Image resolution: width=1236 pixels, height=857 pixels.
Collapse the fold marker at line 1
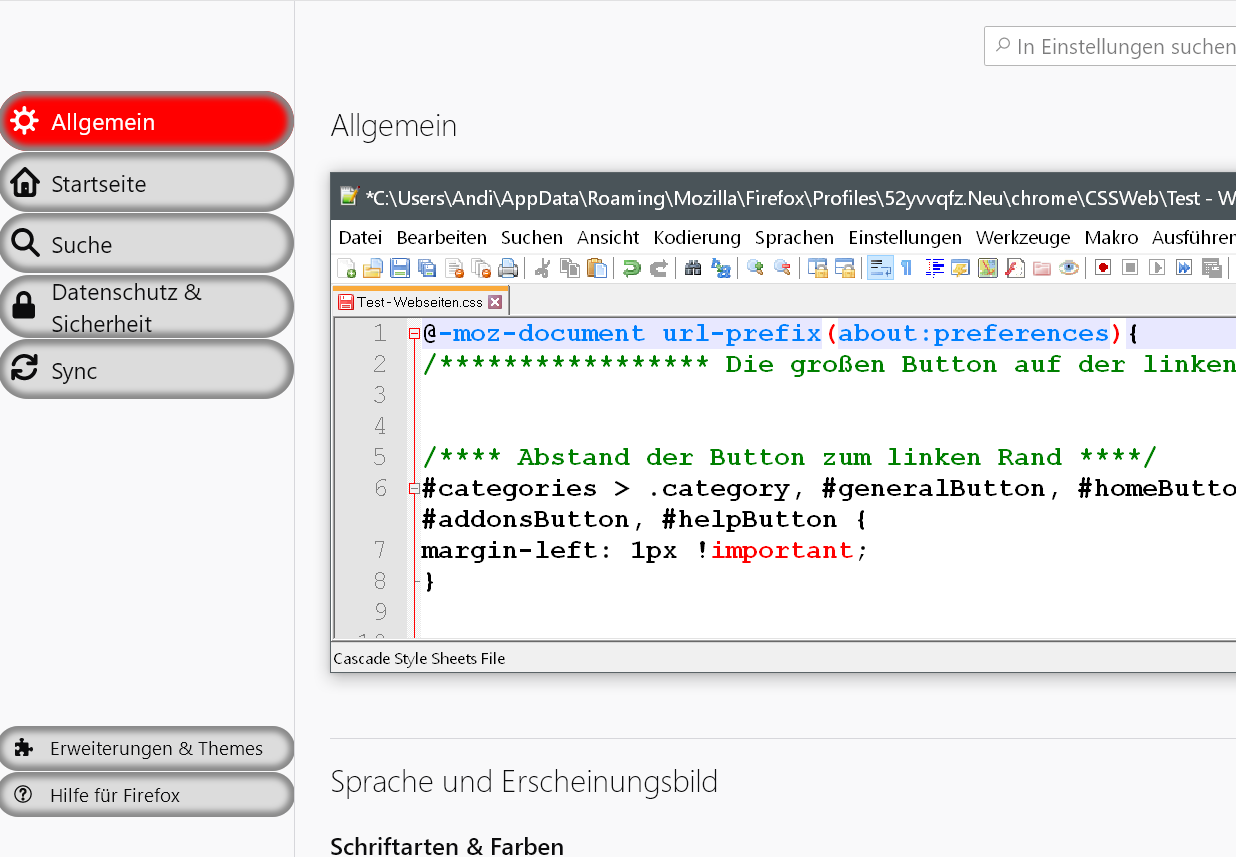click(414, 334)
